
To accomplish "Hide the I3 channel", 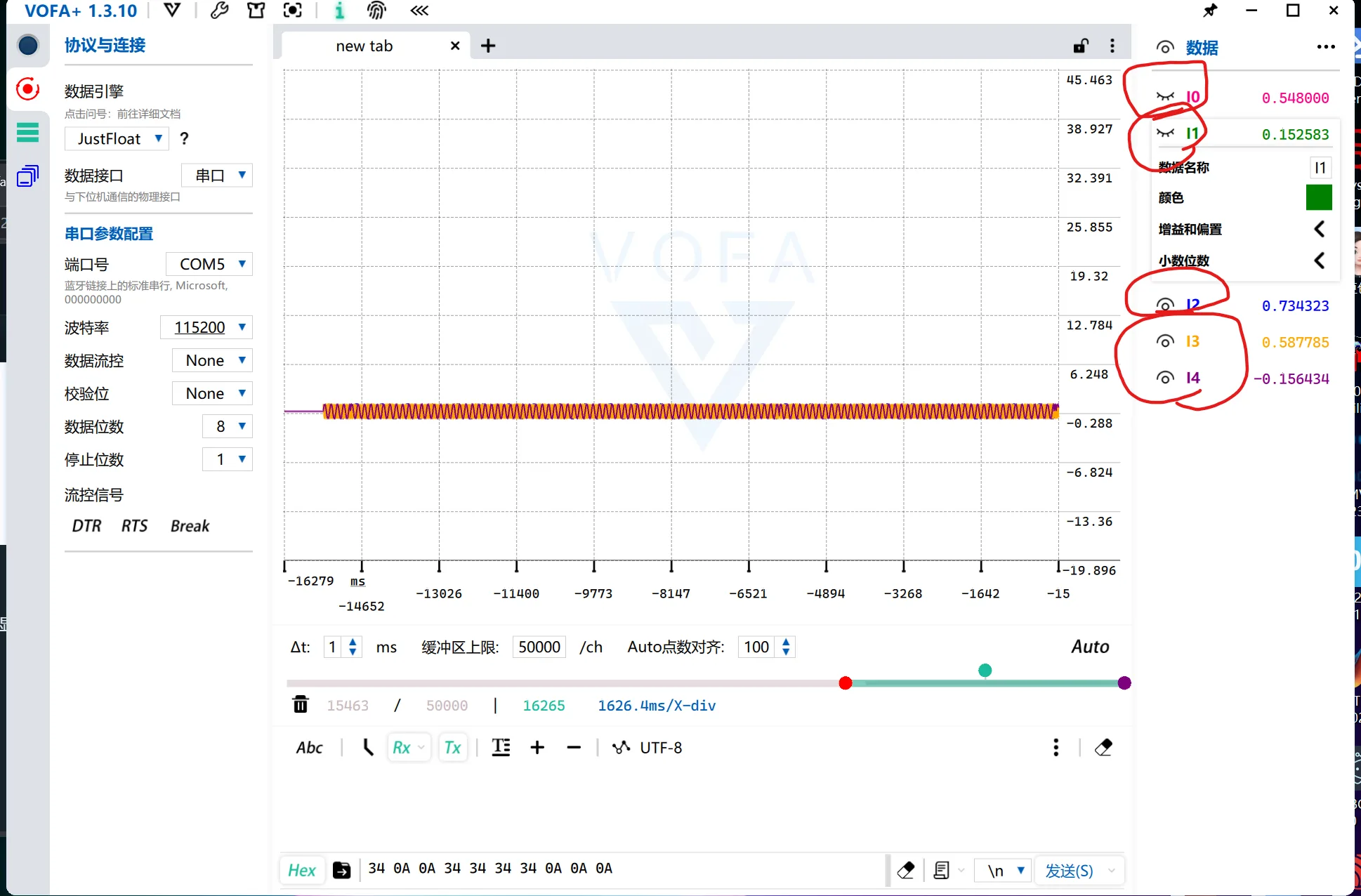I will tap(1166, 341).
